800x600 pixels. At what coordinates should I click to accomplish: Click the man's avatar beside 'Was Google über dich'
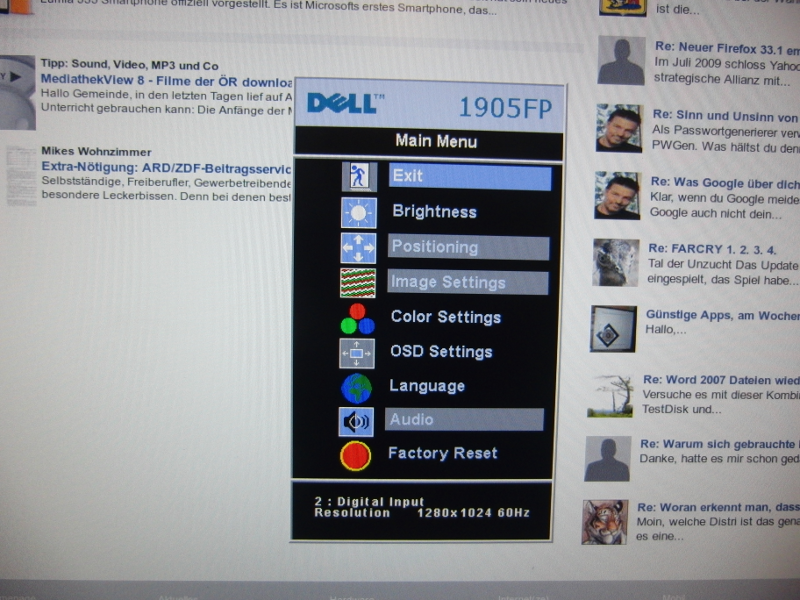pos(618,195)
